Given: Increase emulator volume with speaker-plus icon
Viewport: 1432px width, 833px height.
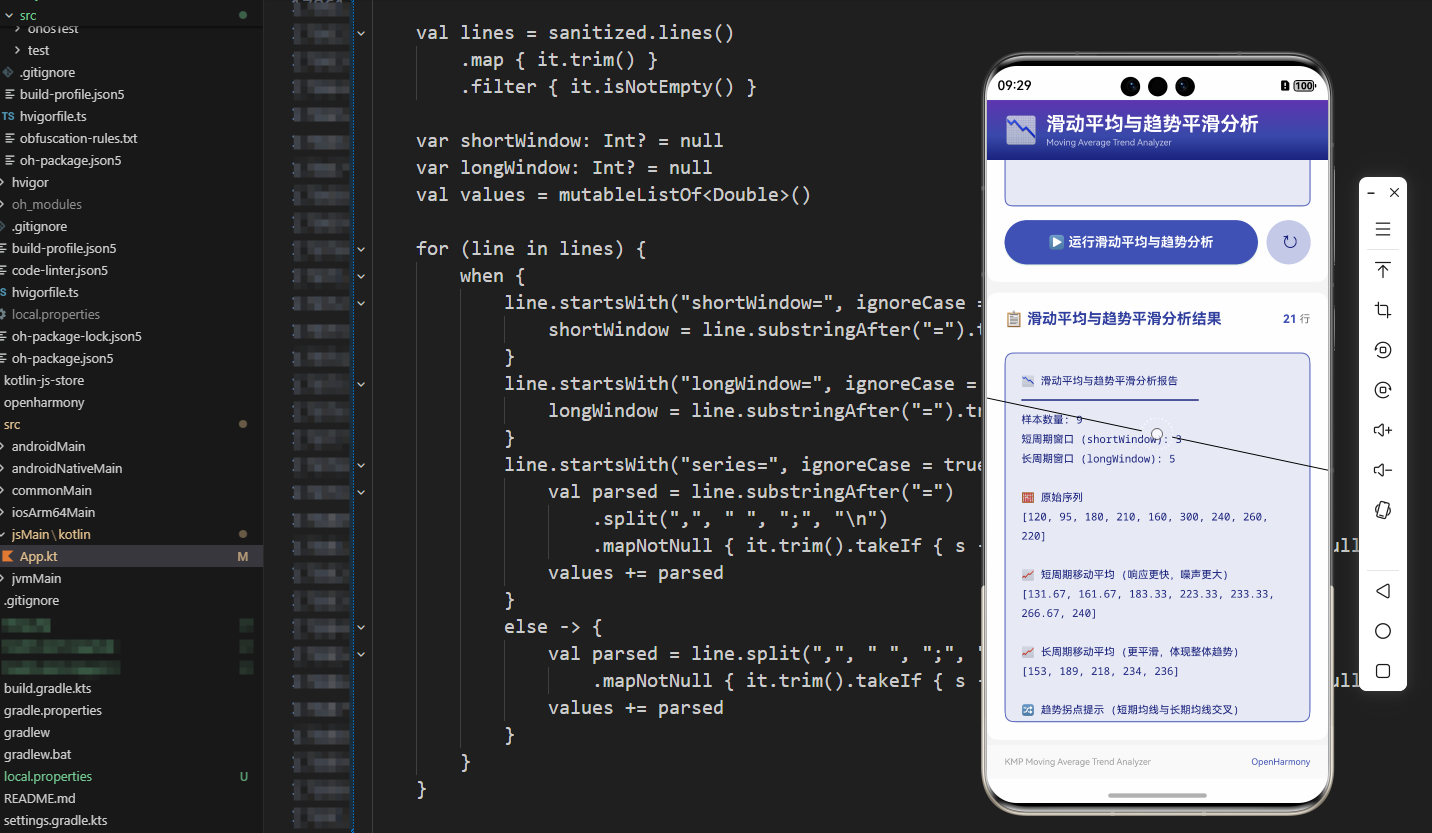Looking at the screenshot, I should (1383, 430).
